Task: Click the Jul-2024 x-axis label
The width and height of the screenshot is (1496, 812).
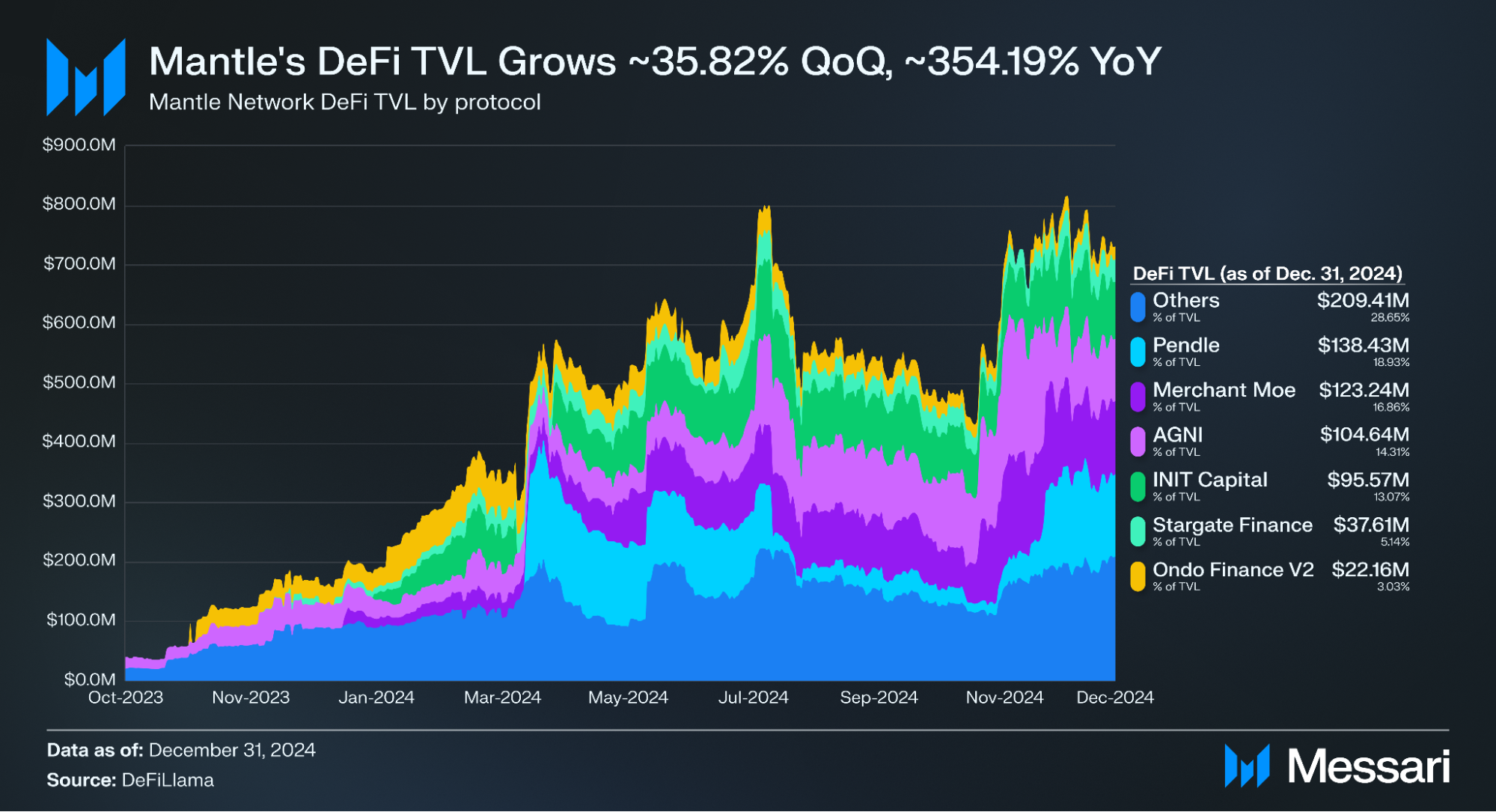Action: pos(753,697)
